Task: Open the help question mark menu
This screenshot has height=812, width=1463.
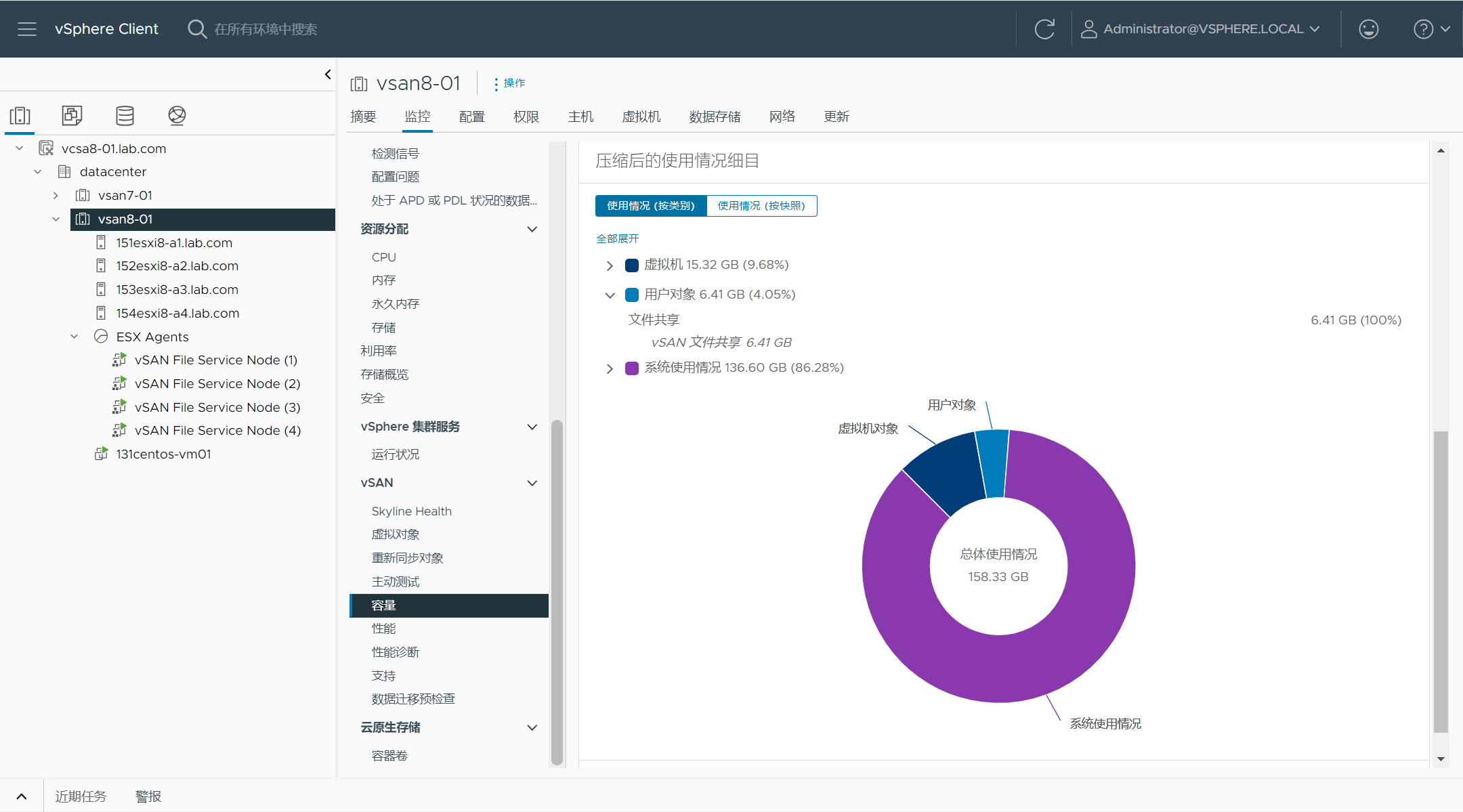Action: [1430, 29]
